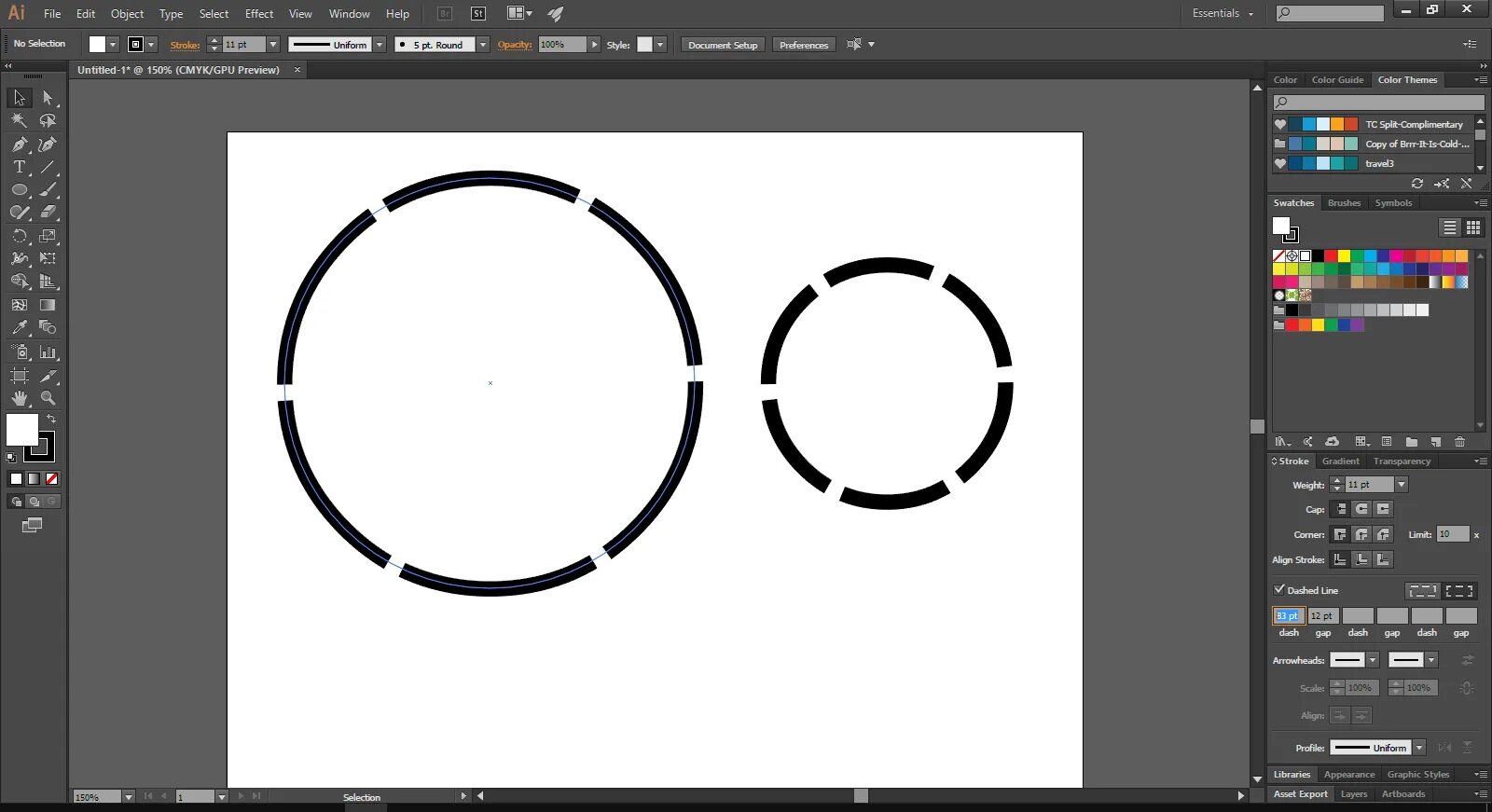Open the control bar stroke weight dropdown
1492x812 pixels.
(x=273, y=45)
